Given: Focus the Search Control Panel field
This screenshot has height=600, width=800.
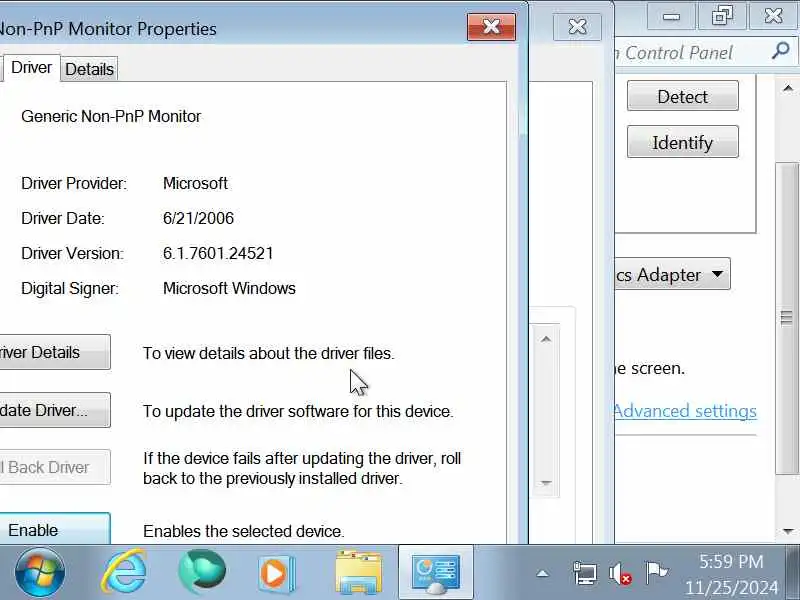Looking at the screenshot, I should pyautogui.click(x=694, y=52).
